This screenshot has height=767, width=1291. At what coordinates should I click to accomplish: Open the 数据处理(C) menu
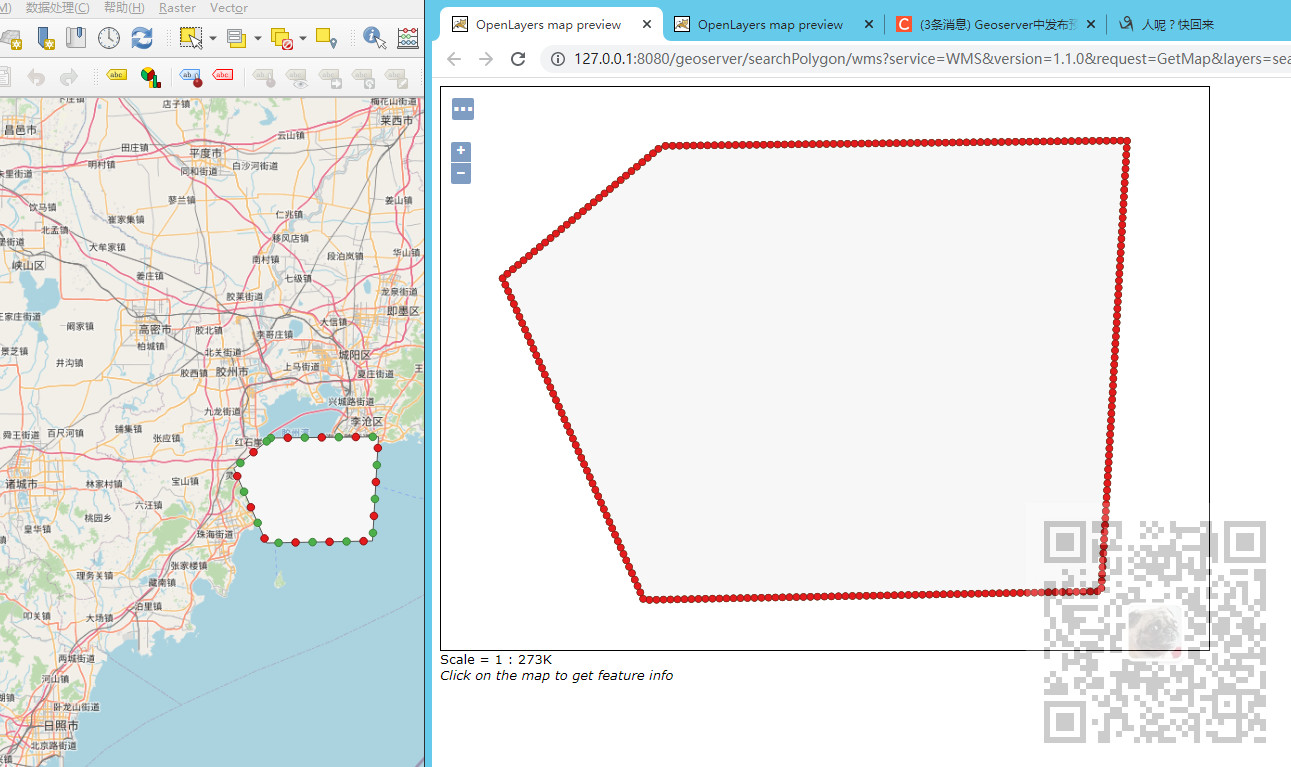pyautogui.click(x=57, y=8)
